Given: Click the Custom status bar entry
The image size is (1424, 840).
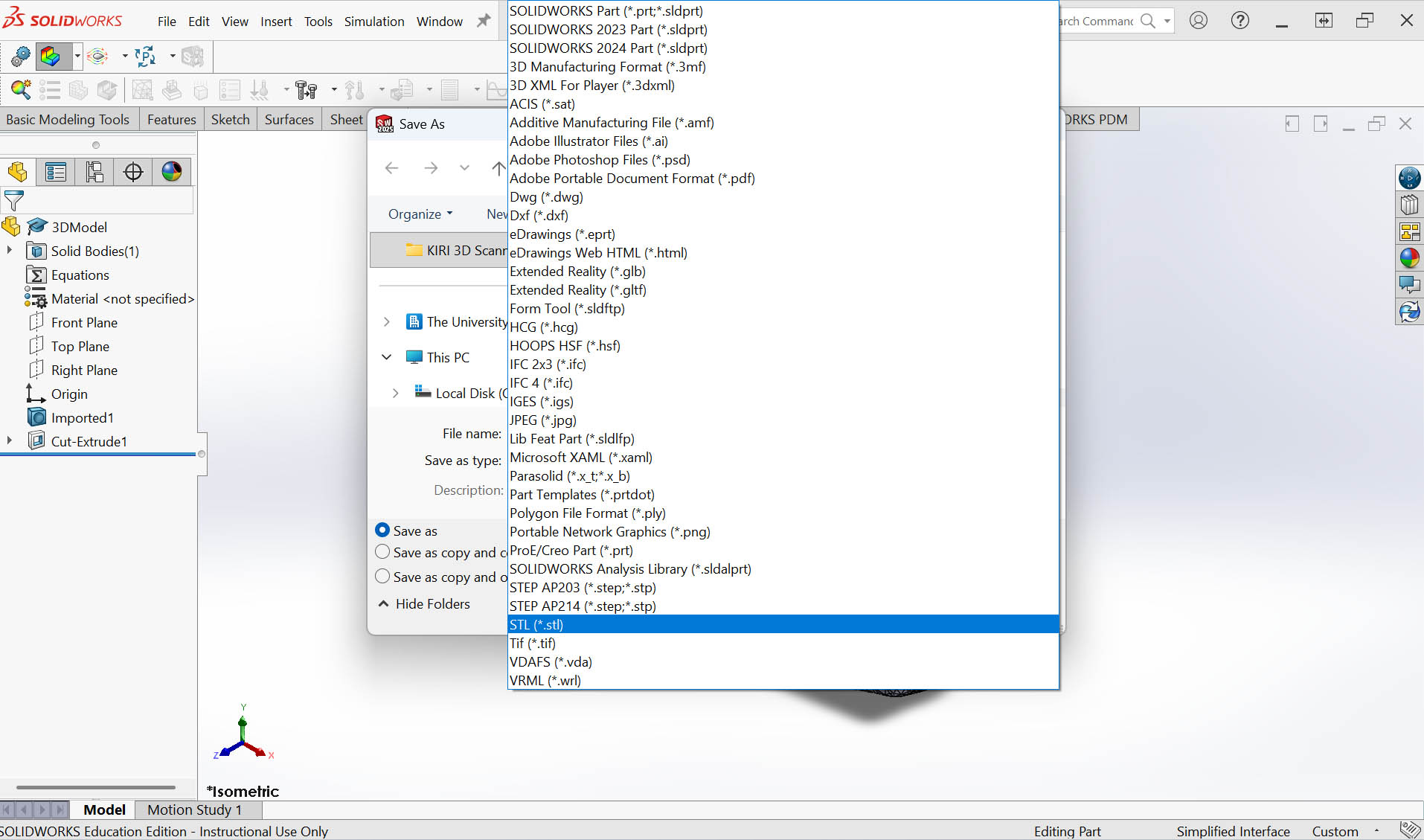Looking at the screenshot, I should coord(1335,831).
